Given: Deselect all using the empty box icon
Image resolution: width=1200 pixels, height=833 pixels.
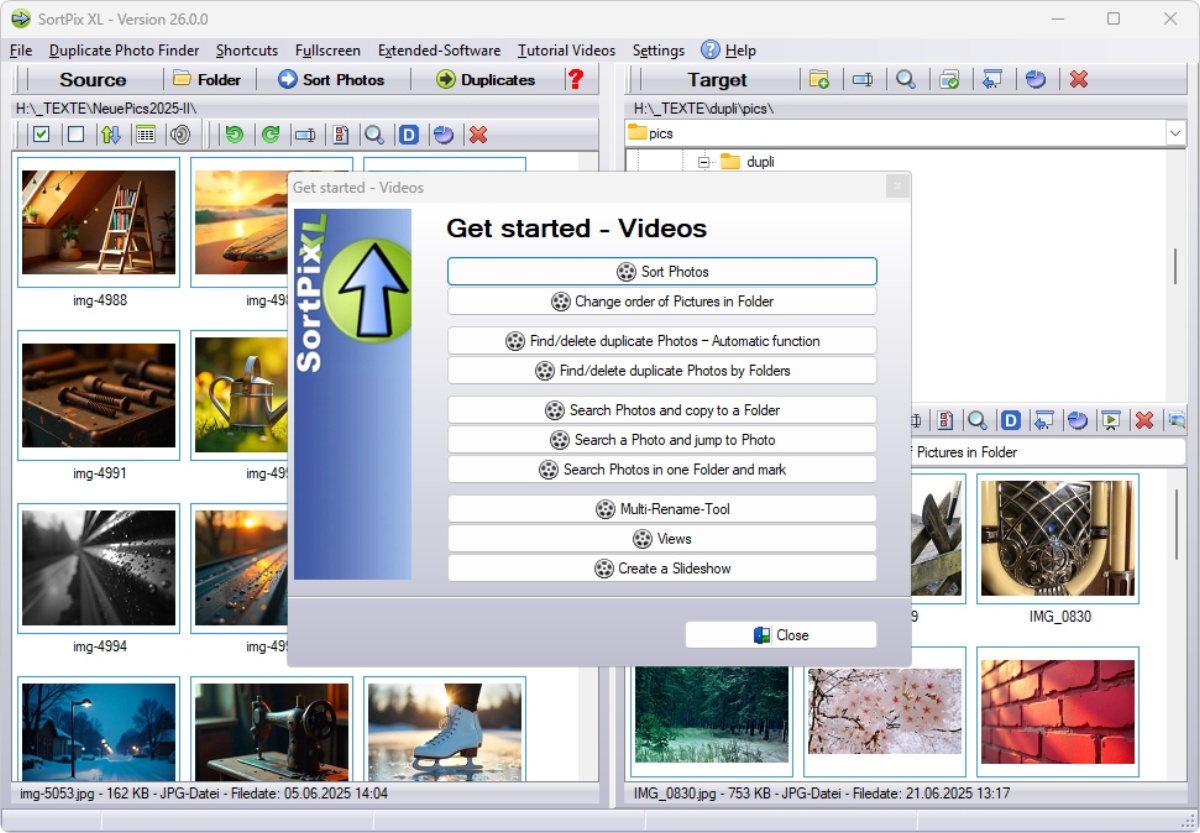Looking at the screenshot, I should tap(75, 134).
